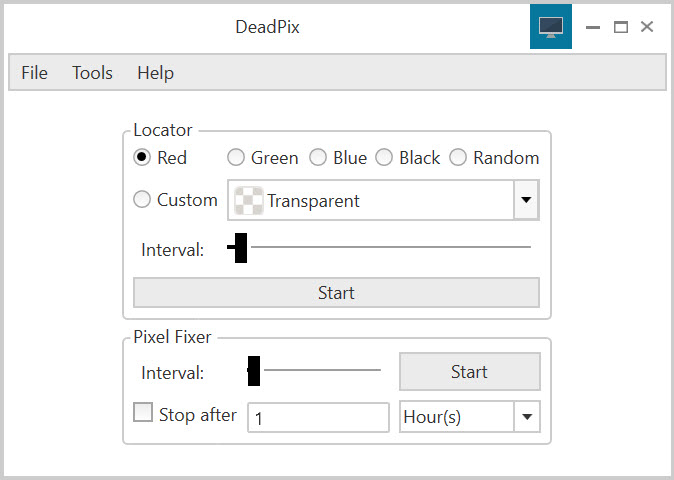
Task: Expand the Hour(s) unit dropdown
Action: [527, 416]
